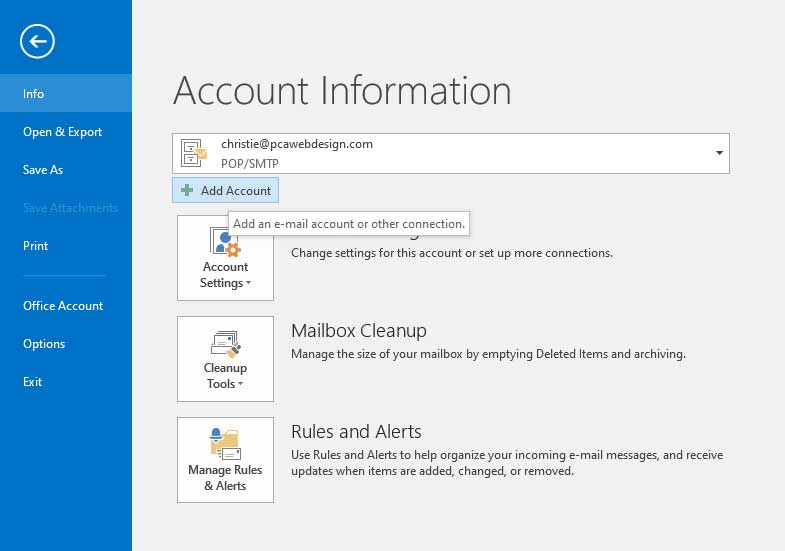The image size is (785, 551).
Task: Click the Account Settings person-gear icon
Action: click(225, 242)
